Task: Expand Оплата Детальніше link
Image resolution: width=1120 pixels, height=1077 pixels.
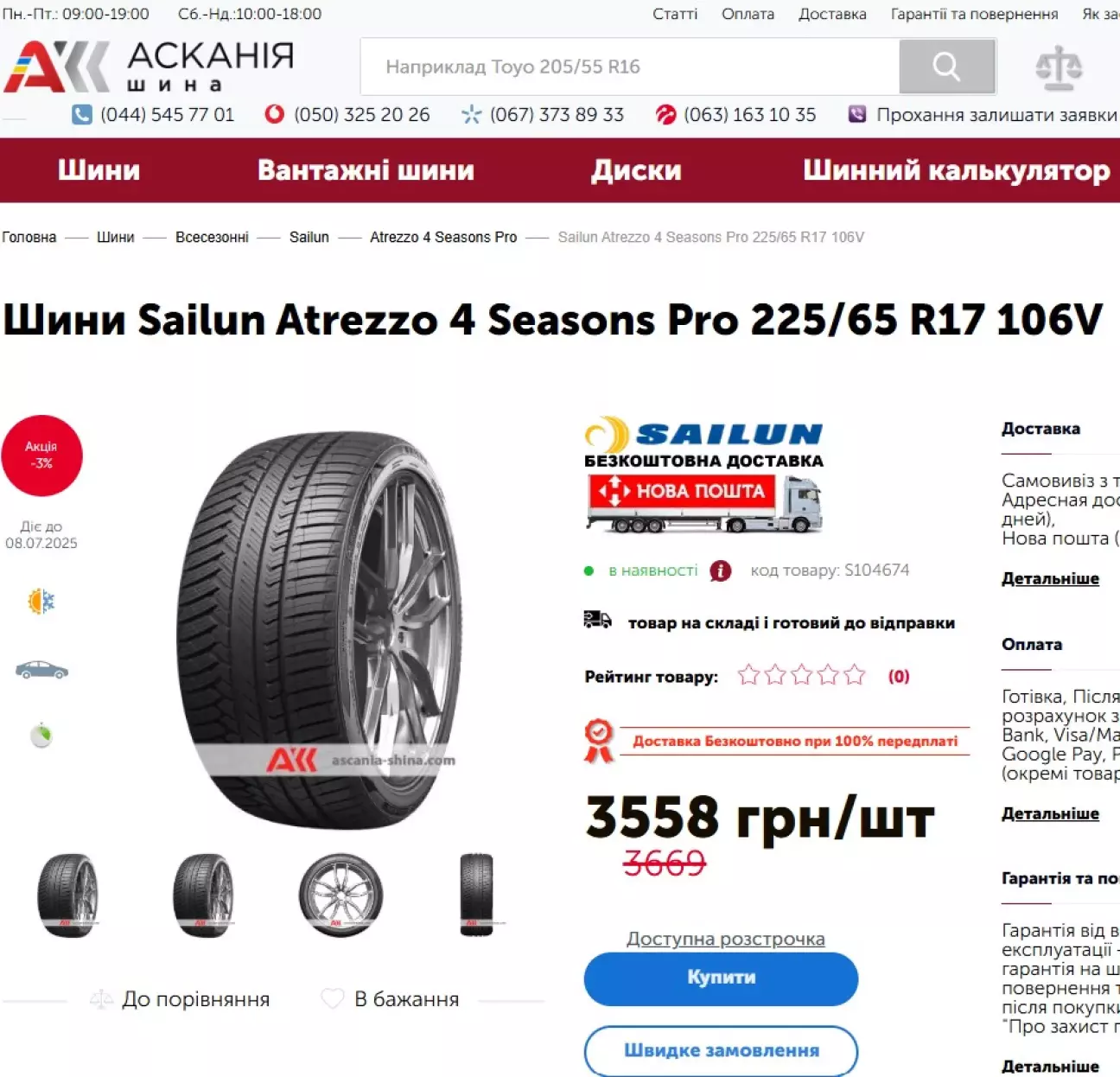Action: tap(1050, 813)
